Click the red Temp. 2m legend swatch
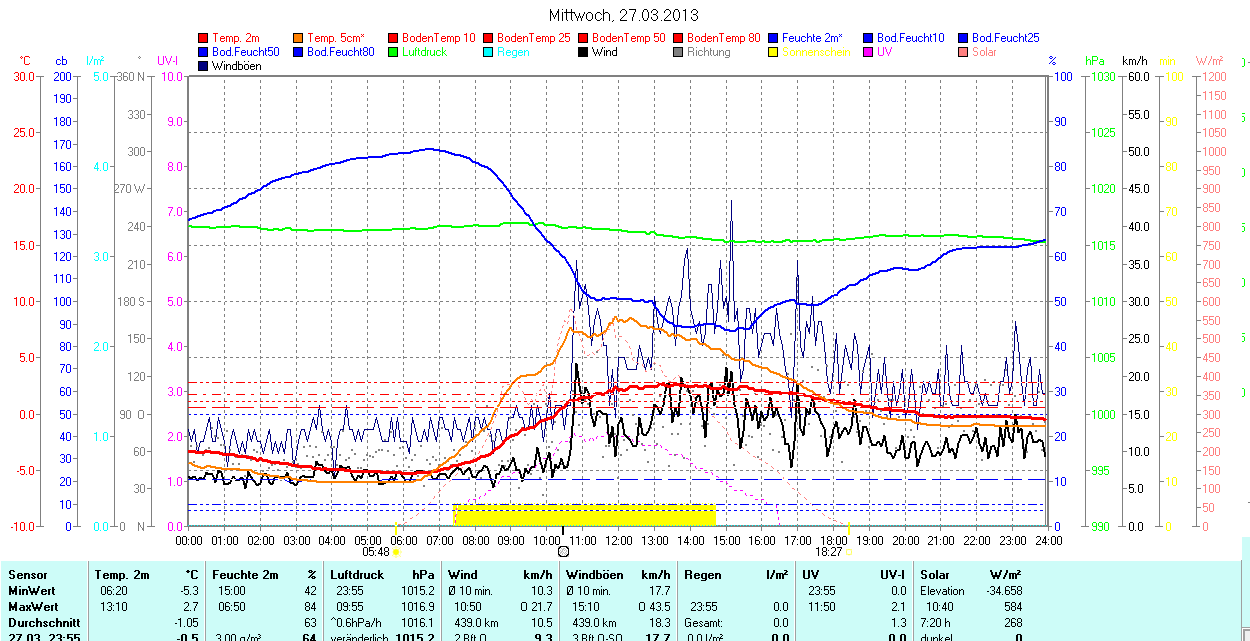 pos(204,37)
